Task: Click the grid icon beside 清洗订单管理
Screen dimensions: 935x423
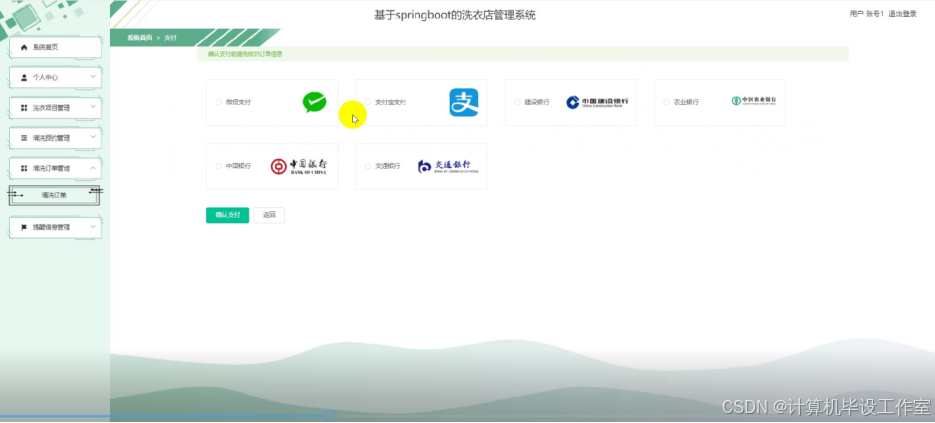Action: point(24,168)
